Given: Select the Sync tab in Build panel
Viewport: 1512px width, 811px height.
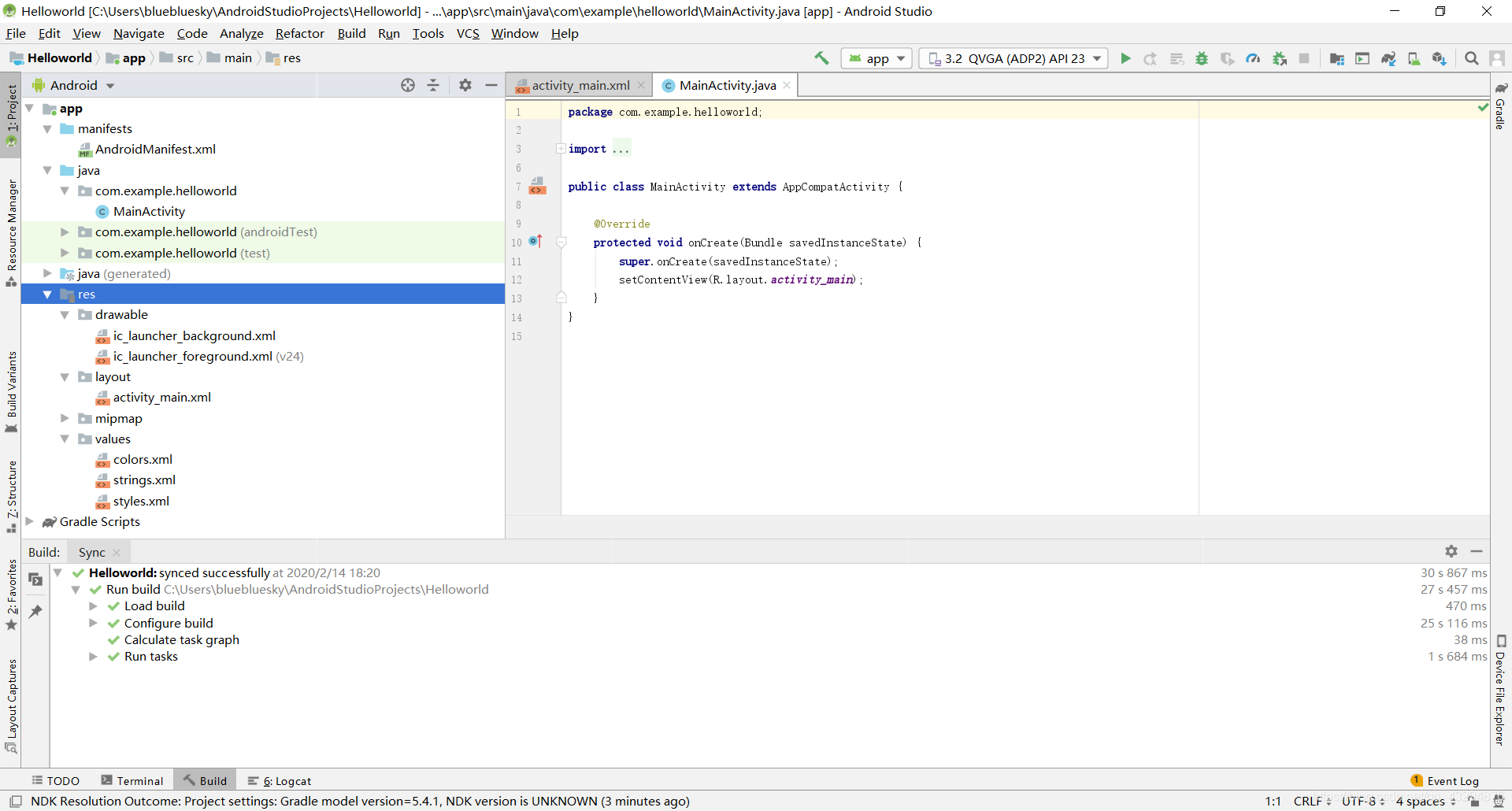Looking at the screenshot, I should pyautogui.click(x=98, y=552).
